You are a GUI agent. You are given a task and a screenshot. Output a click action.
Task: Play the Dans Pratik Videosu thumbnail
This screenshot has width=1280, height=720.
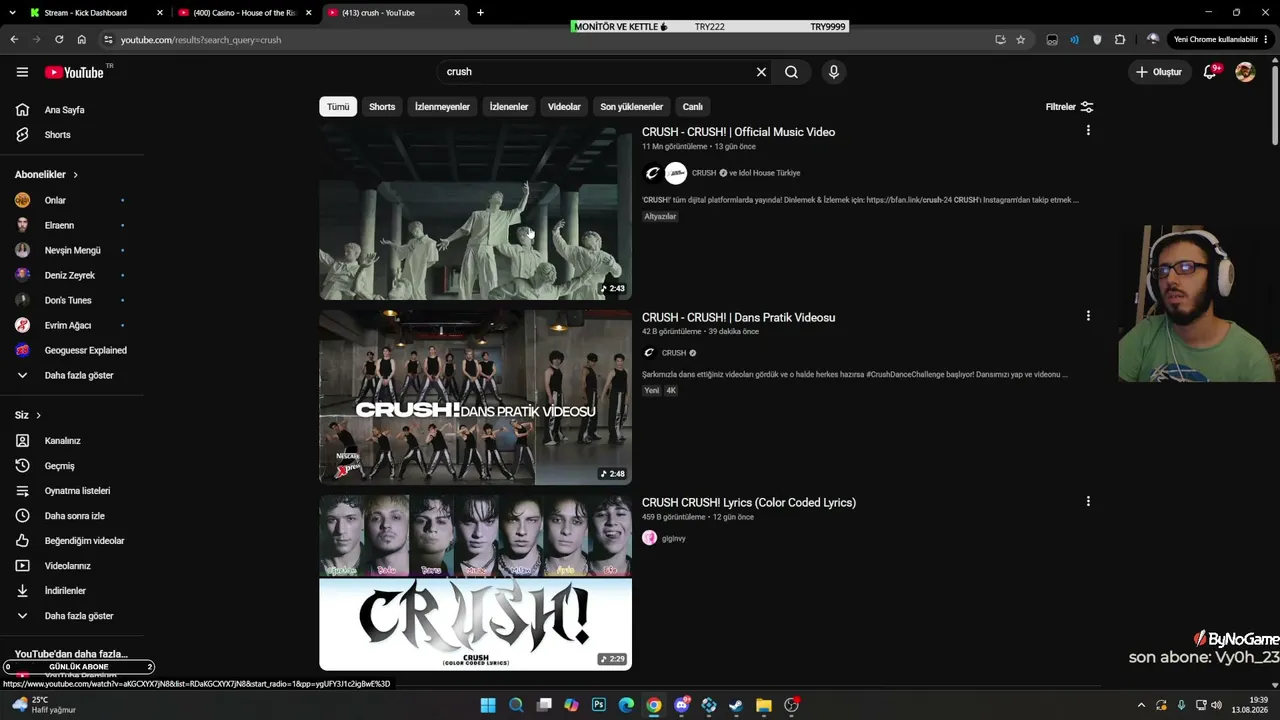tap(475, 397)
